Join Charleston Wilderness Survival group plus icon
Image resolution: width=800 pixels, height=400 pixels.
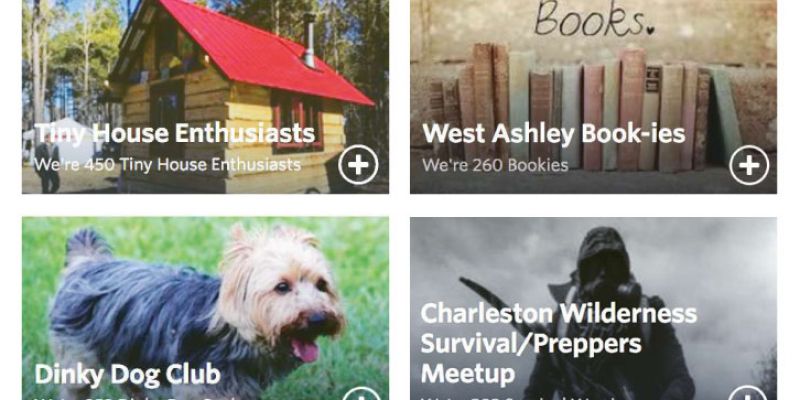[749, 393]
